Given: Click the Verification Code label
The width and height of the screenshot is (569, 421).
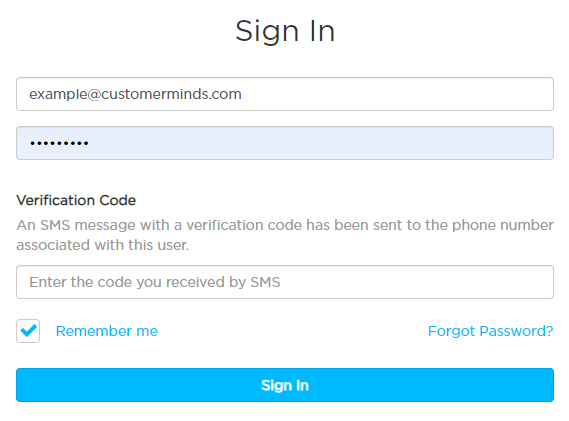Looking at the screenshot, I should point(76,200).
